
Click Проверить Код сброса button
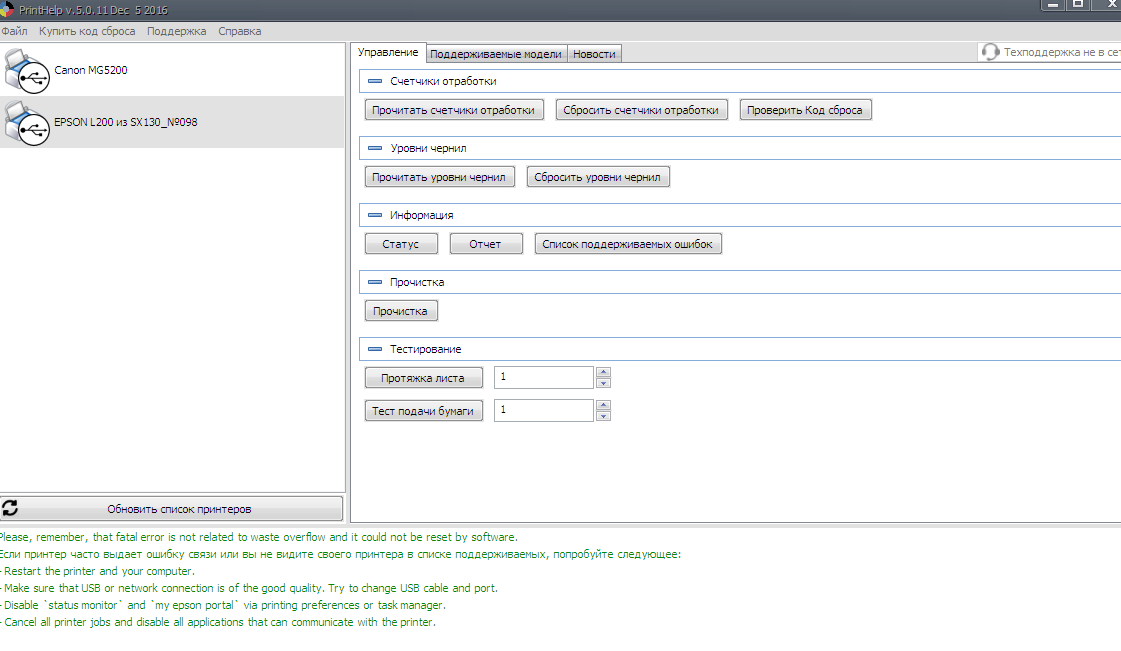pyautogui.click(x=805, y=110)
